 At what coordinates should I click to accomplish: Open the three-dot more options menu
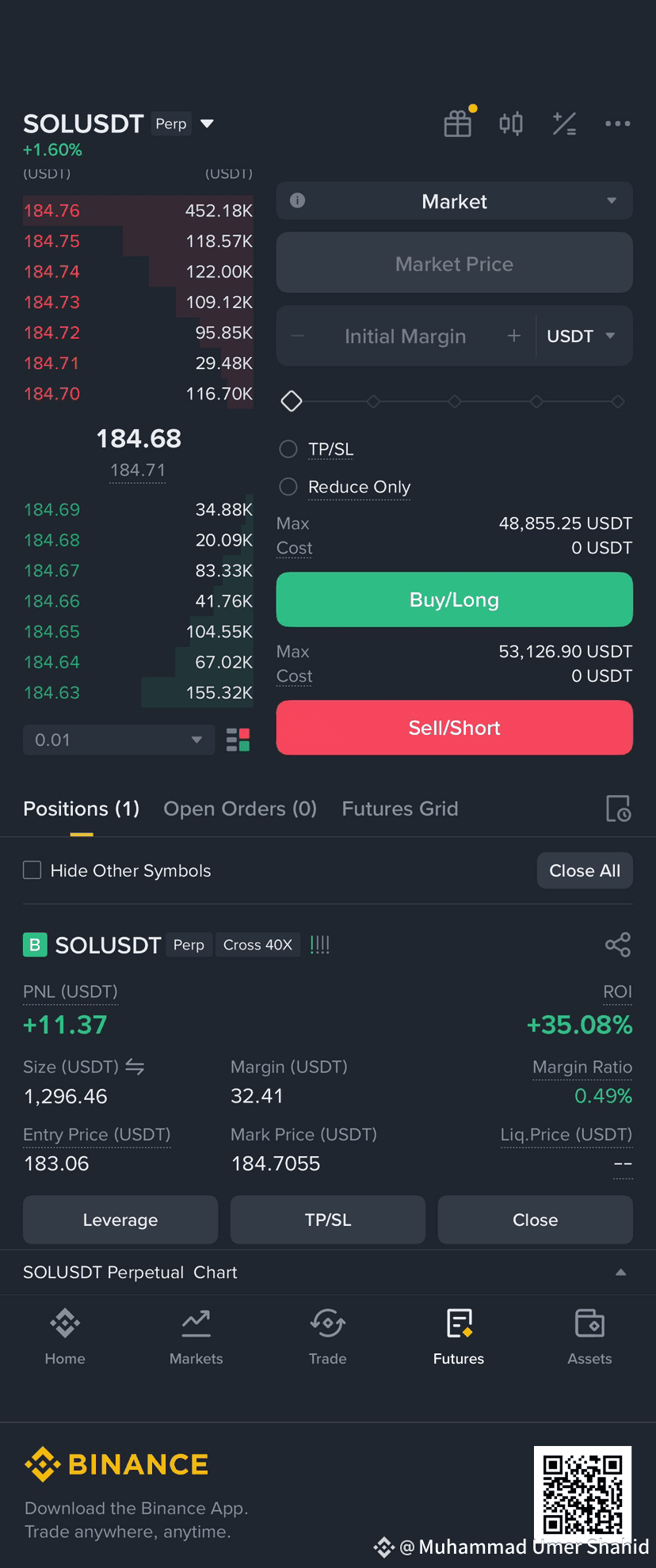[x=617, y=124]
